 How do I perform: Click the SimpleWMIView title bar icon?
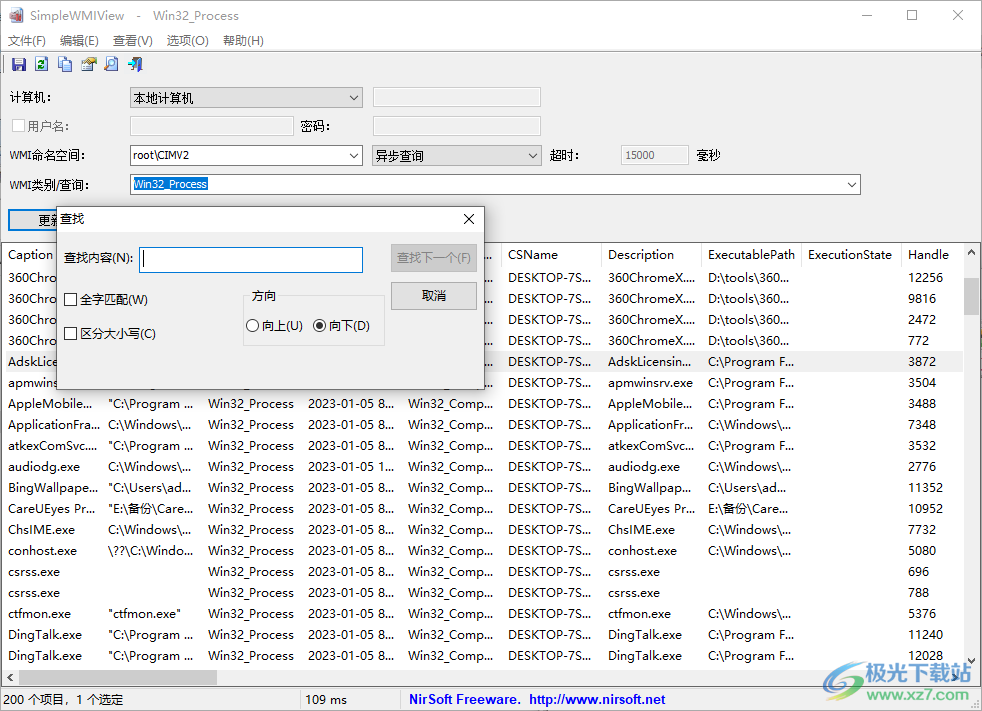click(x=15, y=15)
